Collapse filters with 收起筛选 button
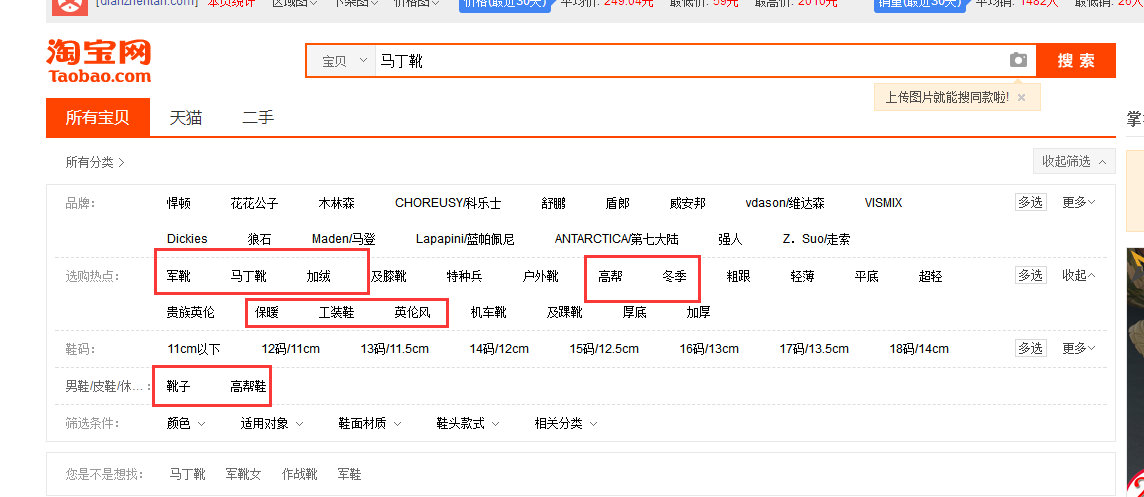The width and height of the screenshot is (1144, 497). [1073, 161]
